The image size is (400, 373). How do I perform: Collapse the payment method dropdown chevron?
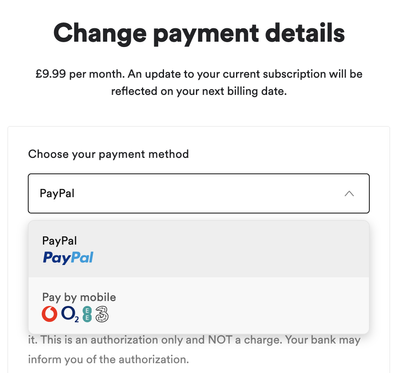coord(349,193)
